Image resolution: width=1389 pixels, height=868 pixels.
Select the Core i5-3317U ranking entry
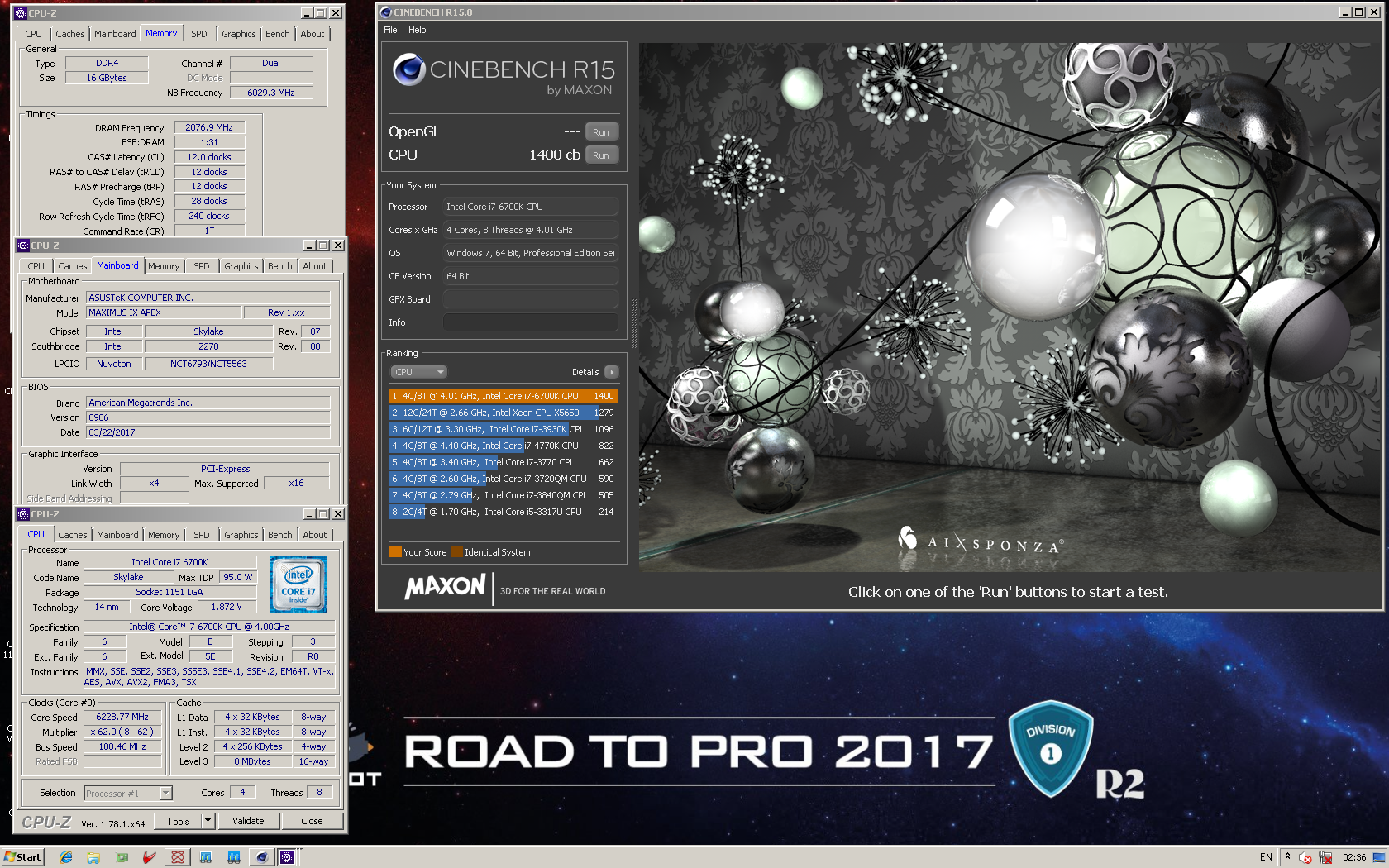[504, 512]
